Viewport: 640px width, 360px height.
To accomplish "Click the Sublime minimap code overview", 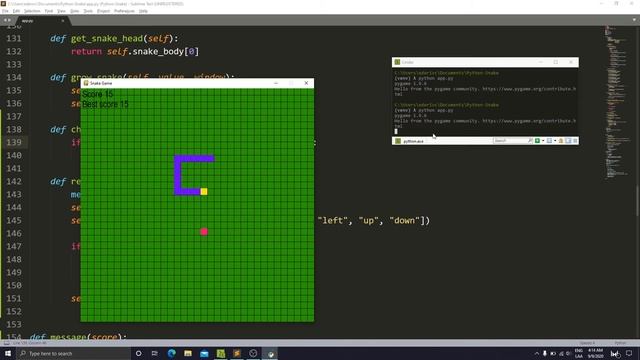I will [x=616, y=102].
